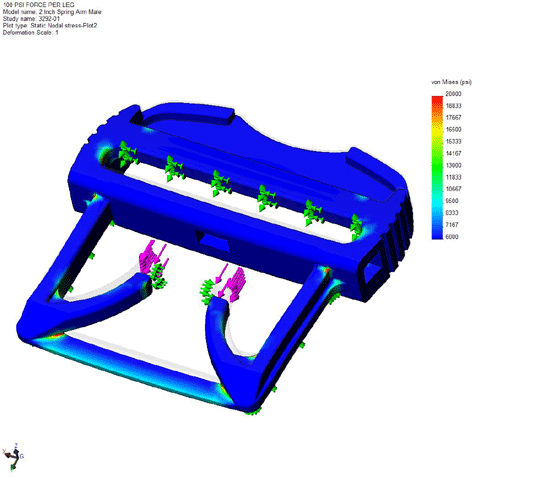
Task: Click the 'Study name: 3292-01' line
Action: coord(31,19)
